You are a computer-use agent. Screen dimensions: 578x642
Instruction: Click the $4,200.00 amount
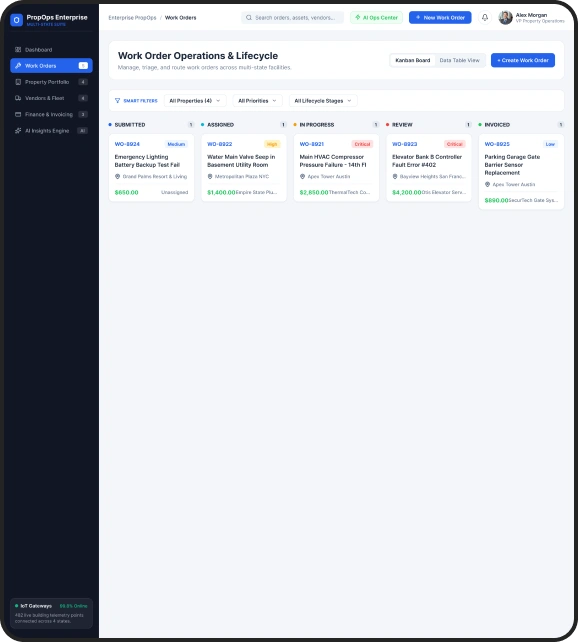click(406, 192)
